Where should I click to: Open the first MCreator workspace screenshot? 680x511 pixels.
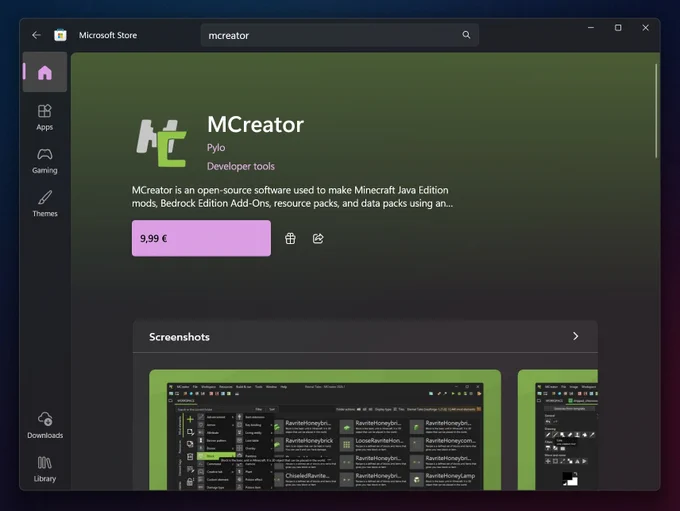[x=325, y=430]
